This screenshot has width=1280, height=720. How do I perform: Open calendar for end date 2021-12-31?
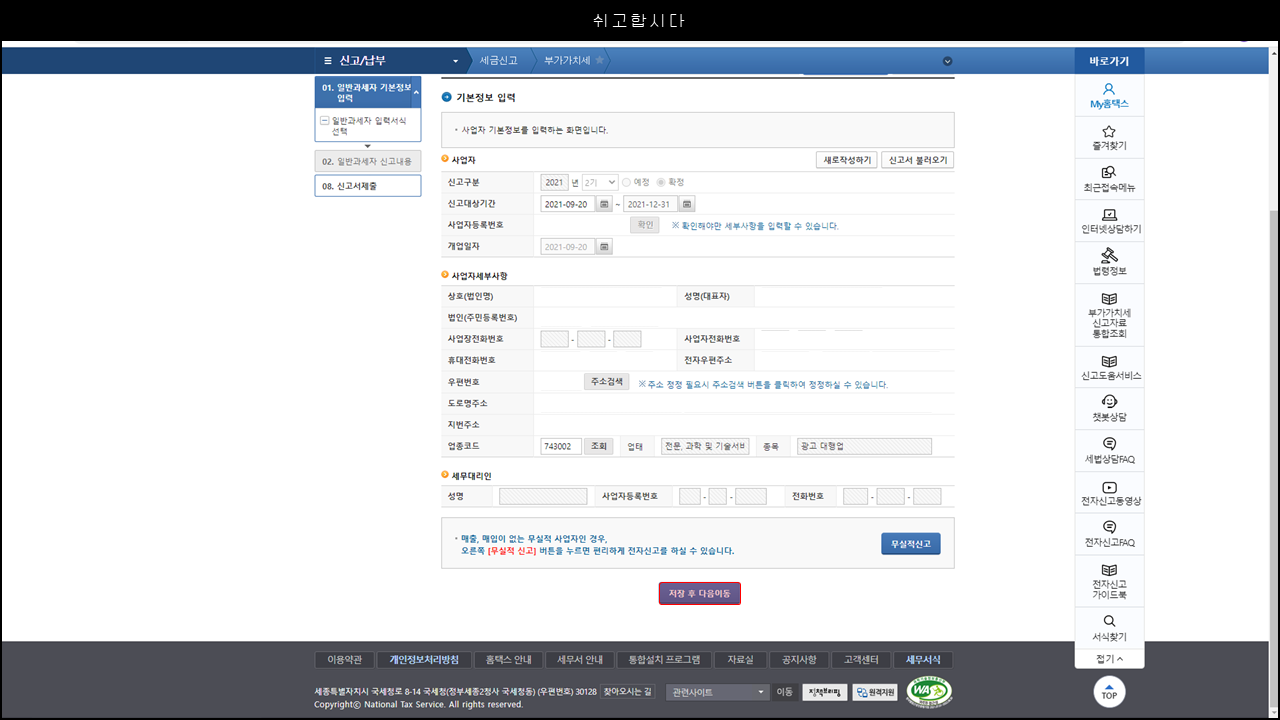(688, 204)
